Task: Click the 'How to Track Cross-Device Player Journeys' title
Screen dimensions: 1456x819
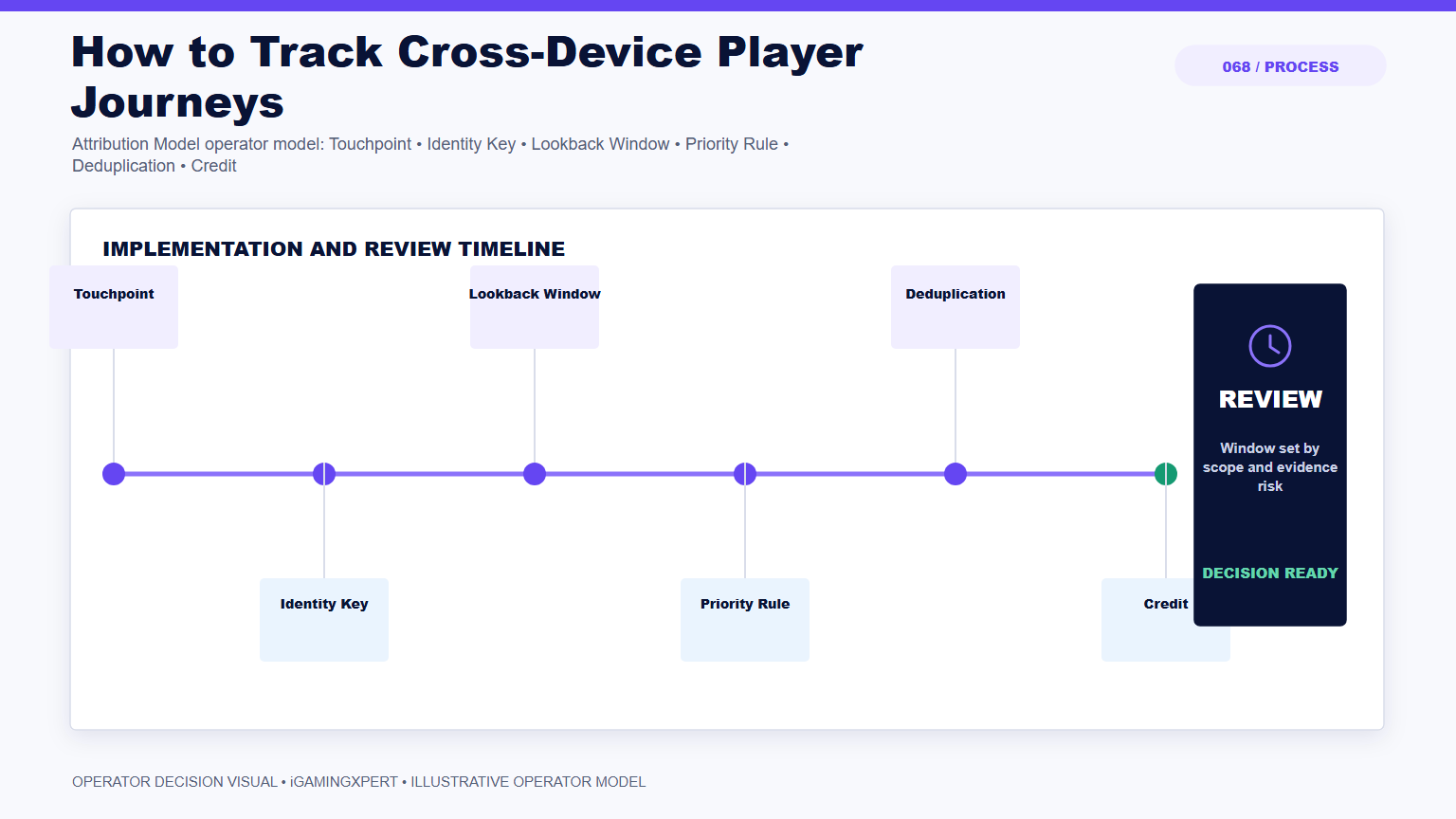Action: (x=467, y=77)
